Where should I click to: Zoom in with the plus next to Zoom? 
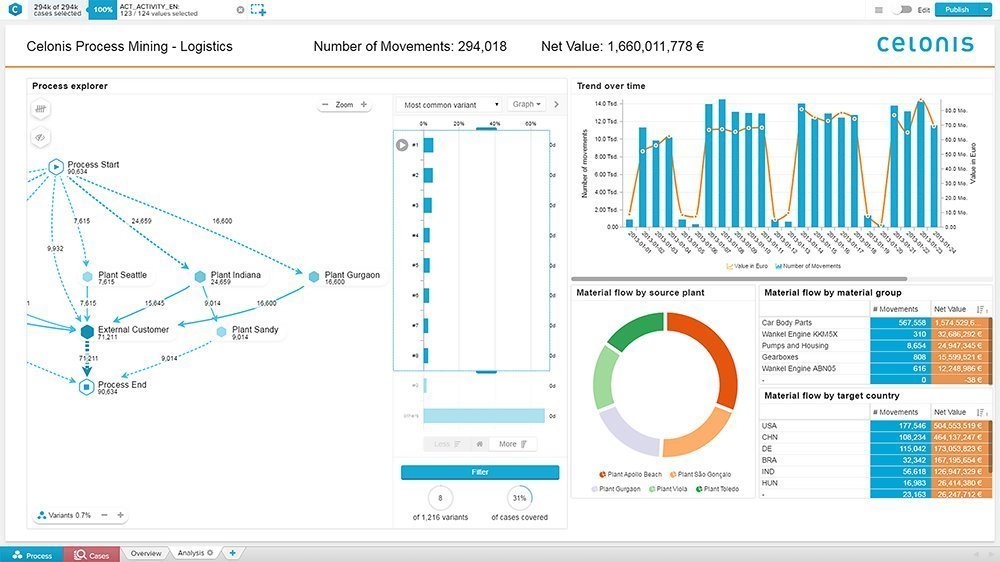pyautogui.click(x=364, y=104)
